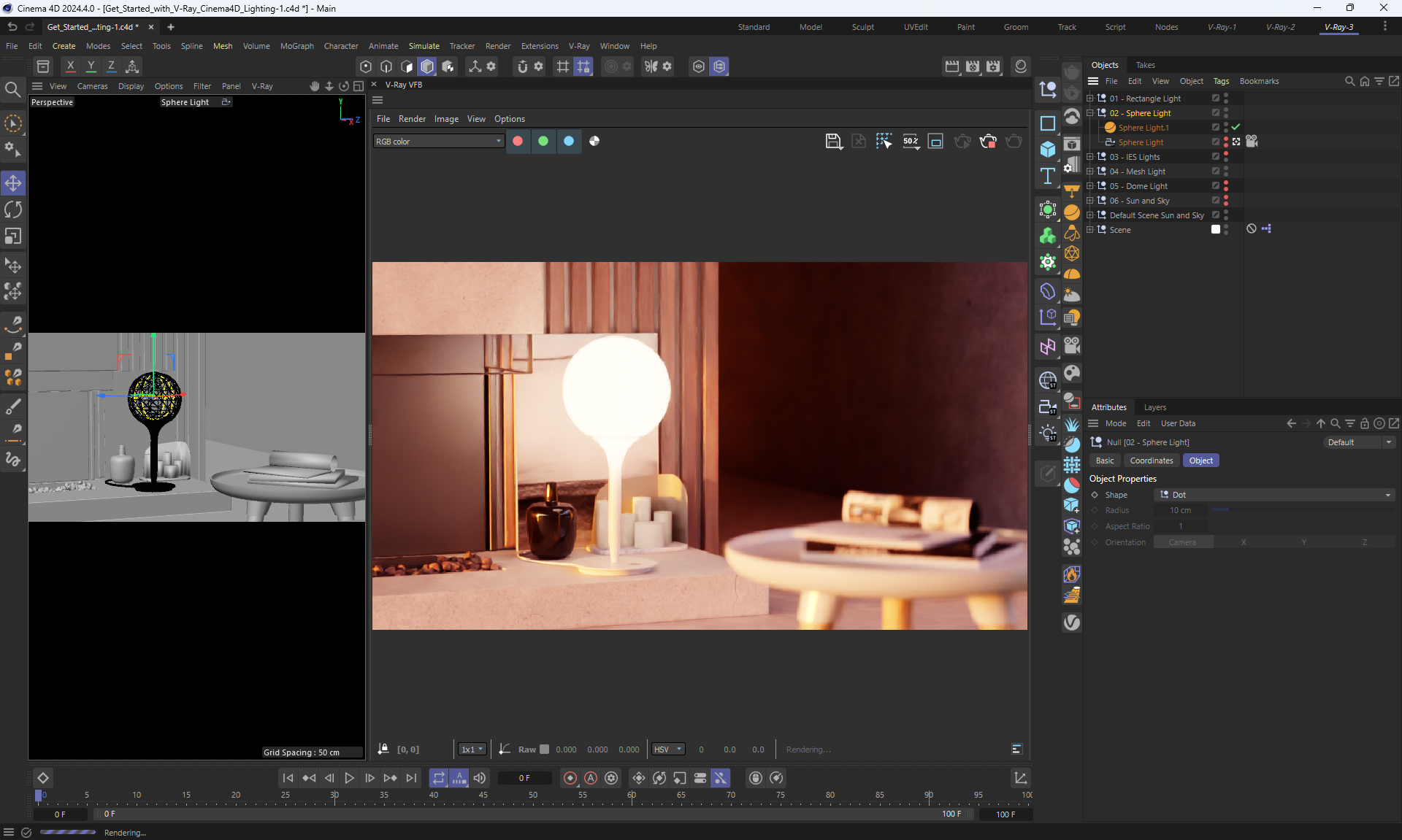The image size is (1402, 840).
Task: Toggle the red channel in VFB
Action: click(518, 142)
